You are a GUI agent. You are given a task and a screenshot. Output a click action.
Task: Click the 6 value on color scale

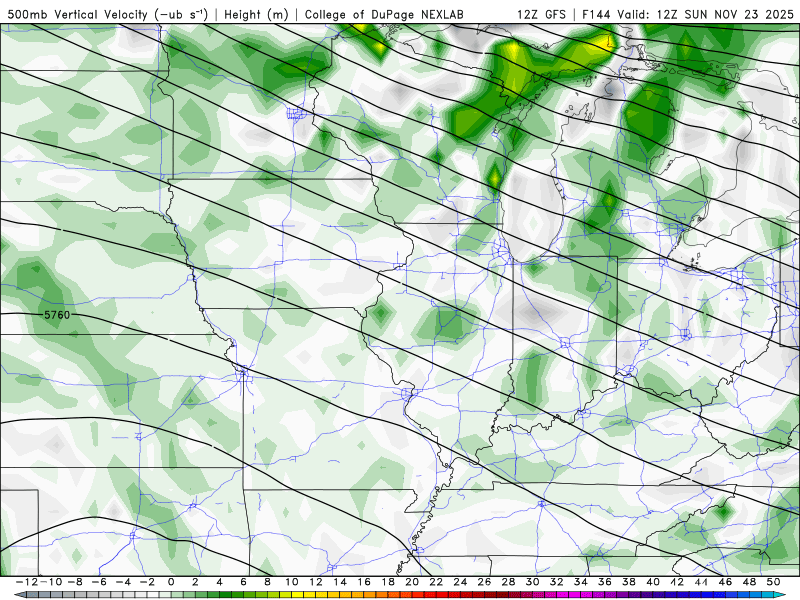pos(243,582)
